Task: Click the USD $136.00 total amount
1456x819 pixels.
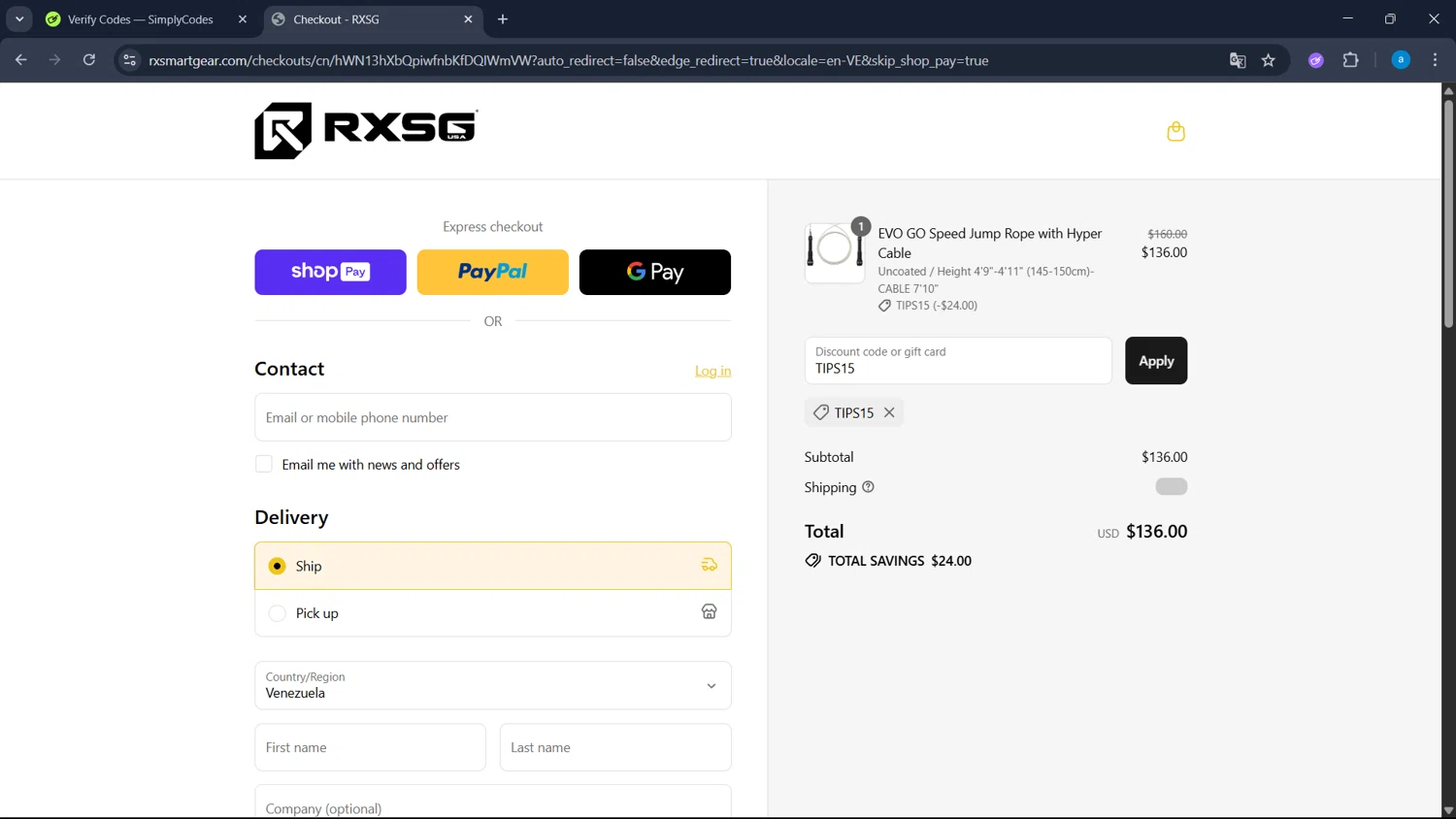Action: point(1142,532)
